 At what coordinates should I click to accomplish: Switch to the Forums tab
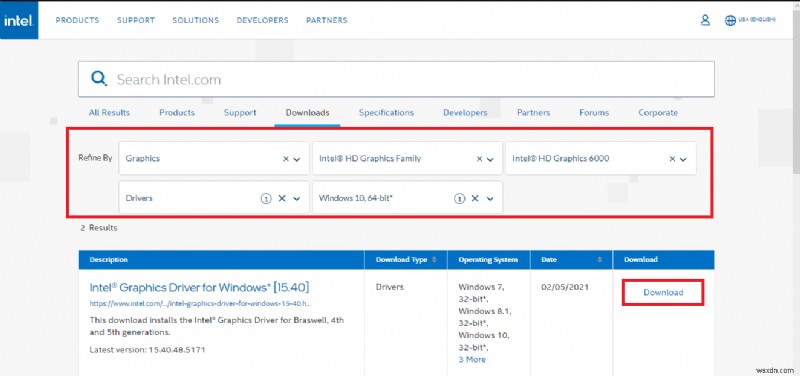pos(594,113)
